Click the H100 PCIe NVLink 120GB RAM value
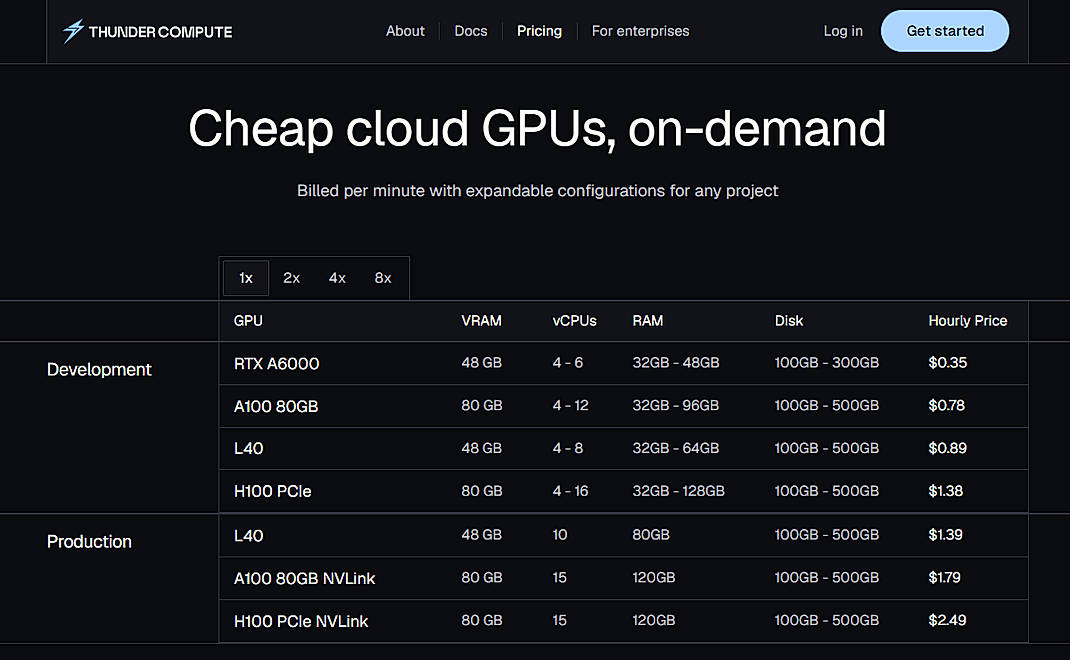Viewport: 1070px width, 660px height. pos(654,620)
